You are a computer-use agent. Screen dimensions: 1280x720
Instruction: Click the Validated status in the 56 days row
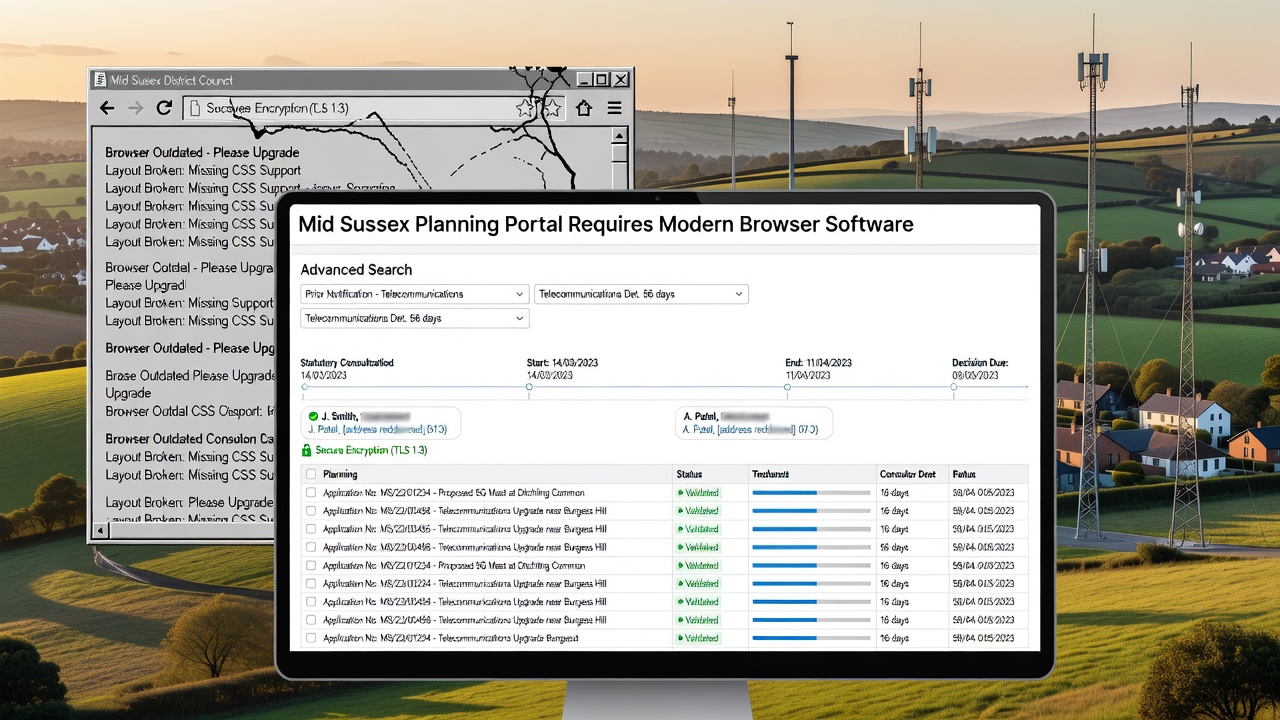click(698, 547)
